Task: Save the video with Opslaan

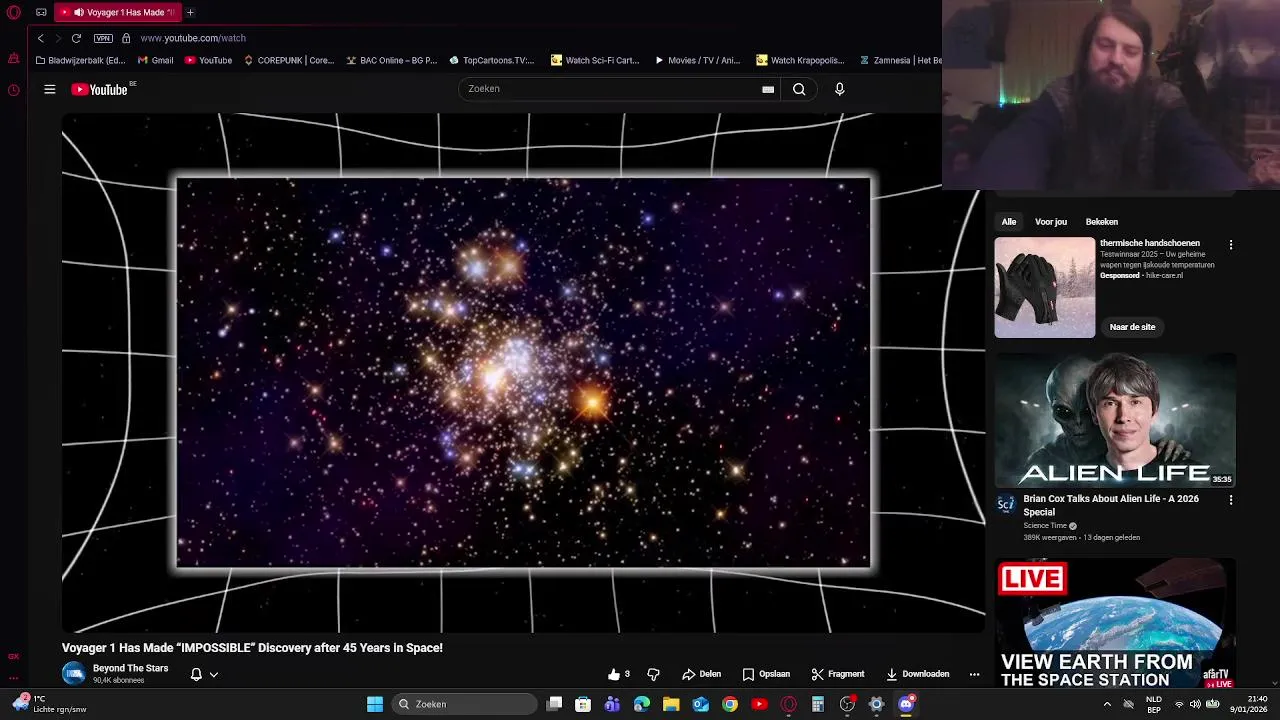Action: [x=766, y=674]
